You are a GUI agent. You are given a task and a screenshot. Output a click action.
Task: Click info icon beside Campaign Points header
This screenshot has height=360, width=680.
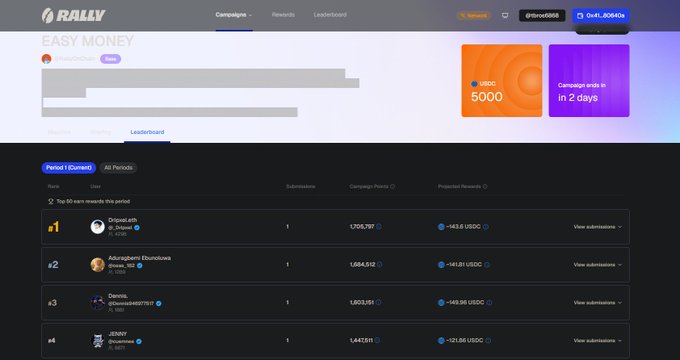392,187
